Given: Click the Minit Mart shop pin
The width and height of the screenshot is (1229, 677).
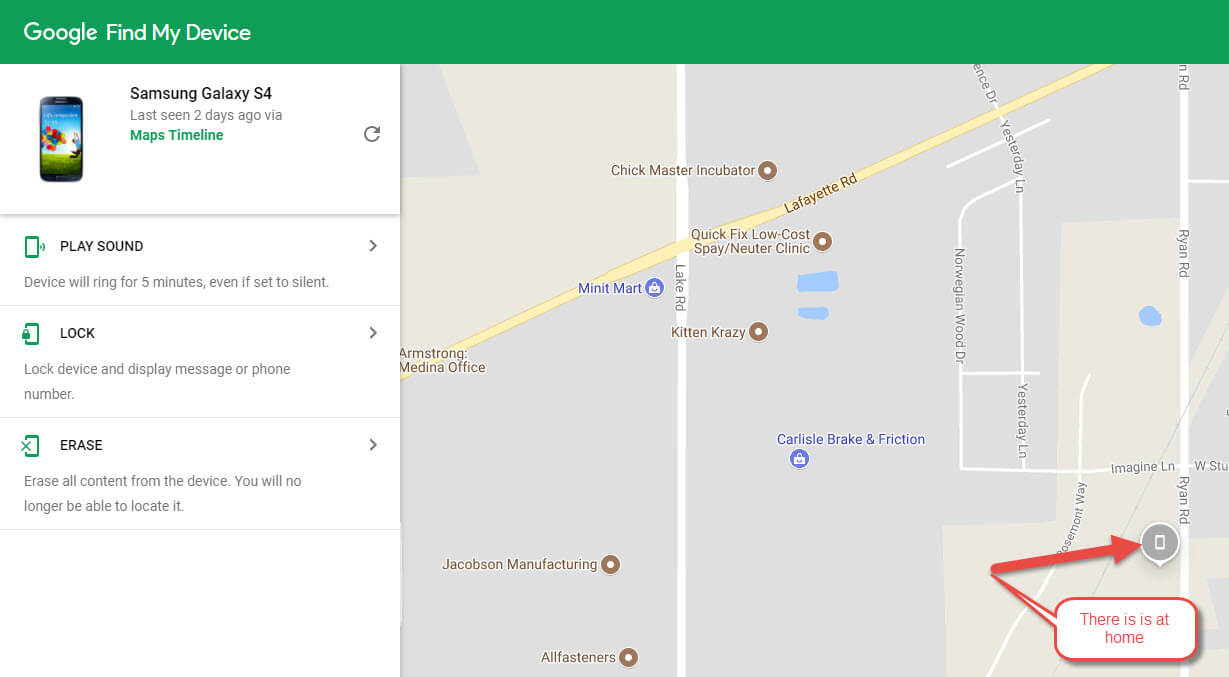Looking at the screenshot, I should pos(654,288).
